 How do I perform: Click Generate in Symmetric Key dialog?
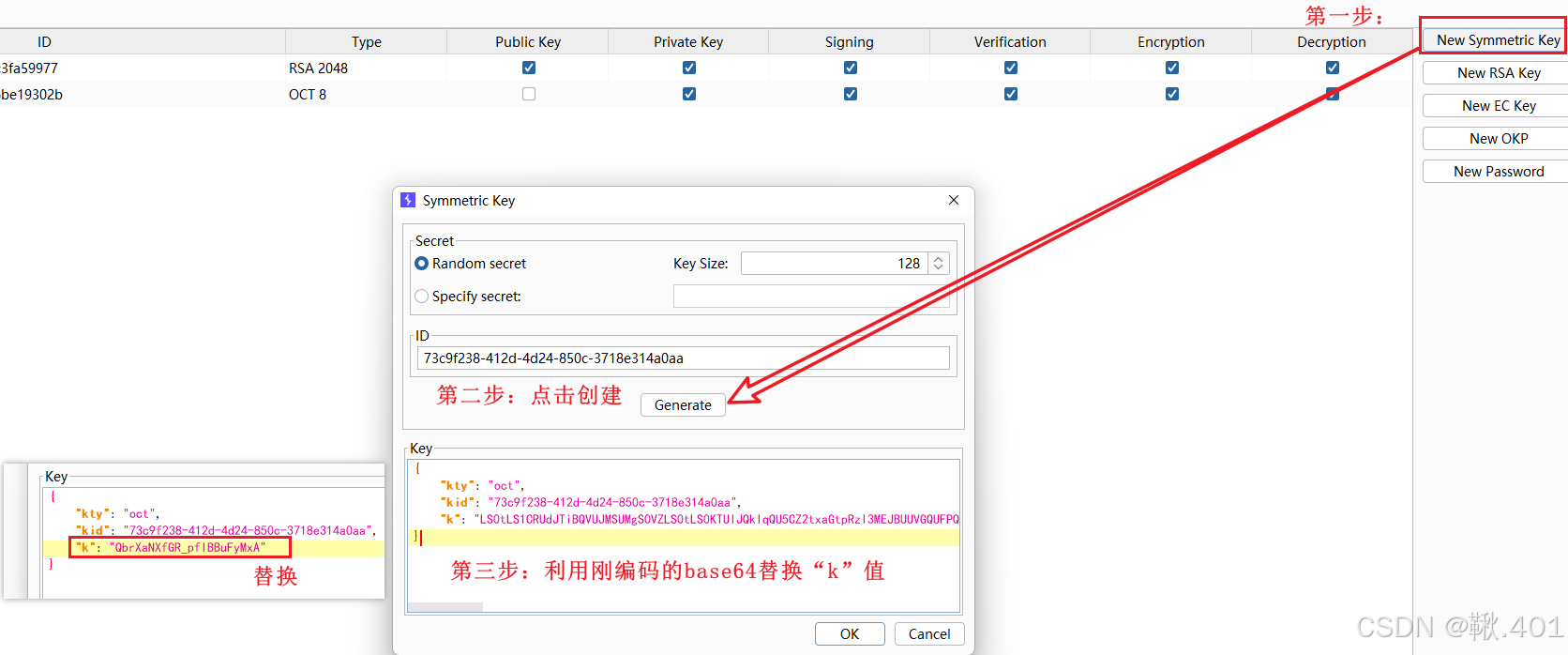click(x=683, y=405)
